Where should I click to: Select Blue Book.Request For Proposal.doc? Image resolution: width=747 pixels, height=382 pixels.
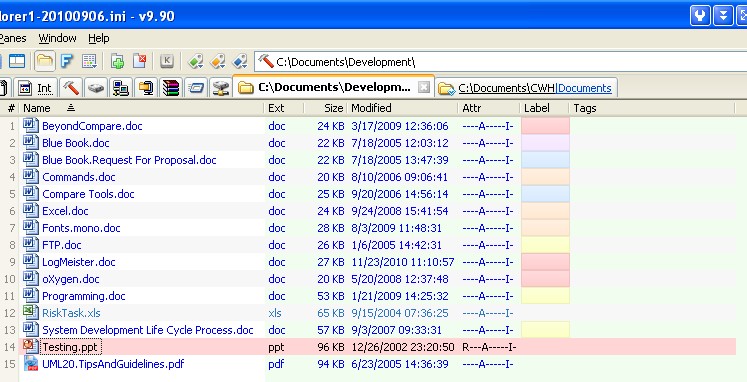point(129,161)
